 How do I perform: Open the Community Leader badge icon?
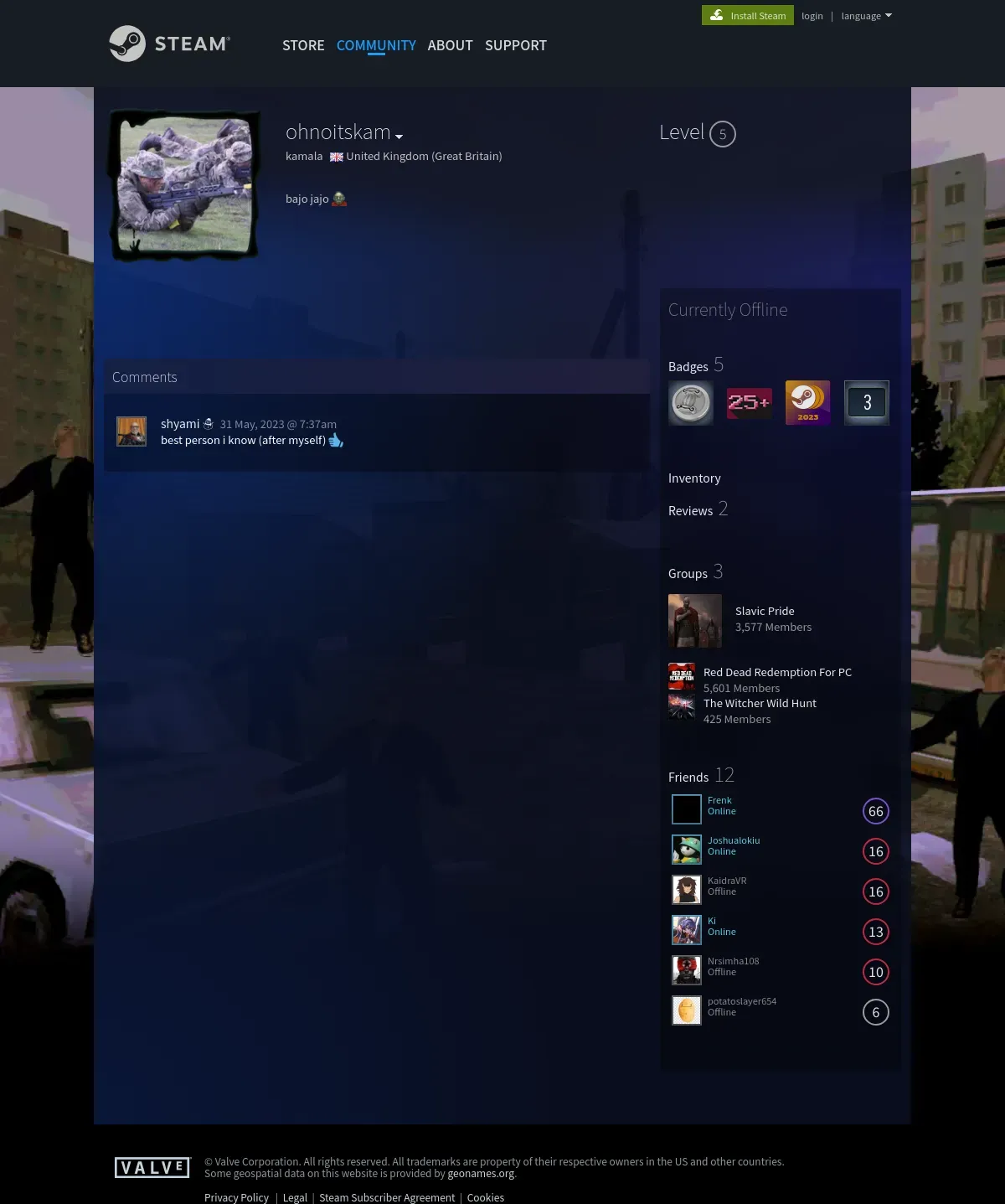[691, 403]
